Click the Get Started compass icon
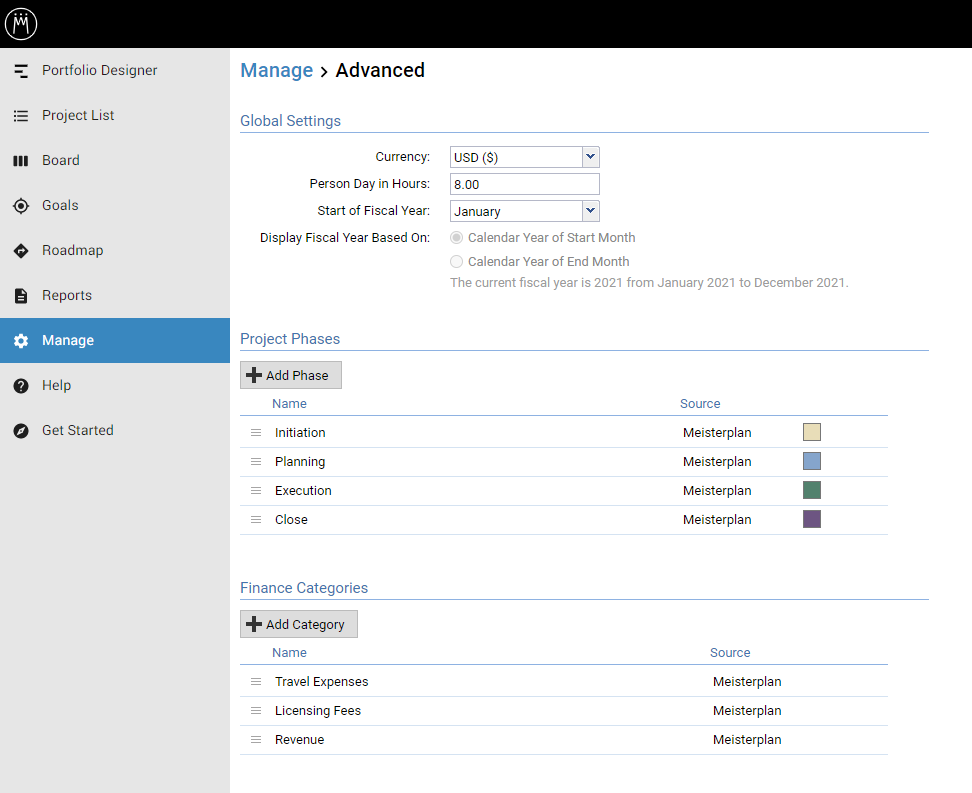The height and width of the screenshot is (793, 972). coord(21,431)
